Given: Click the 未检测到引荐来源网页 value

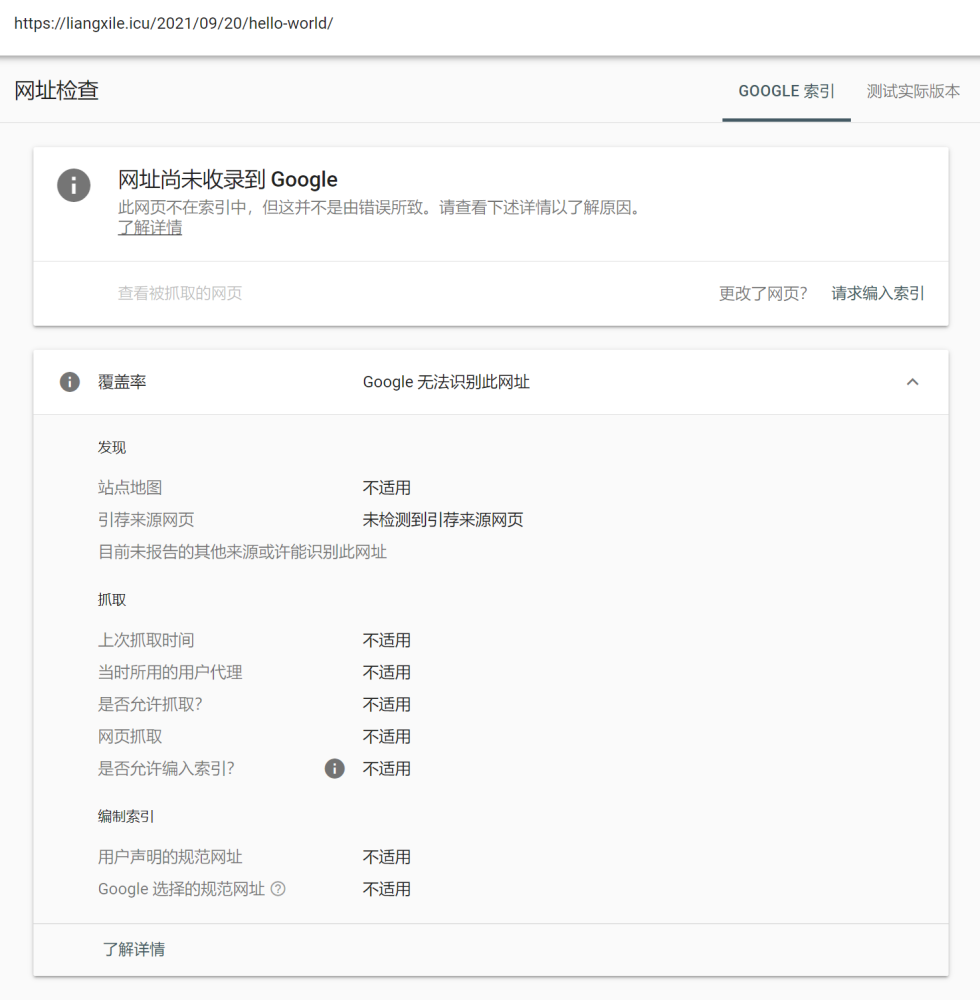Looking at the screenshot, I should tap(442, 520).
